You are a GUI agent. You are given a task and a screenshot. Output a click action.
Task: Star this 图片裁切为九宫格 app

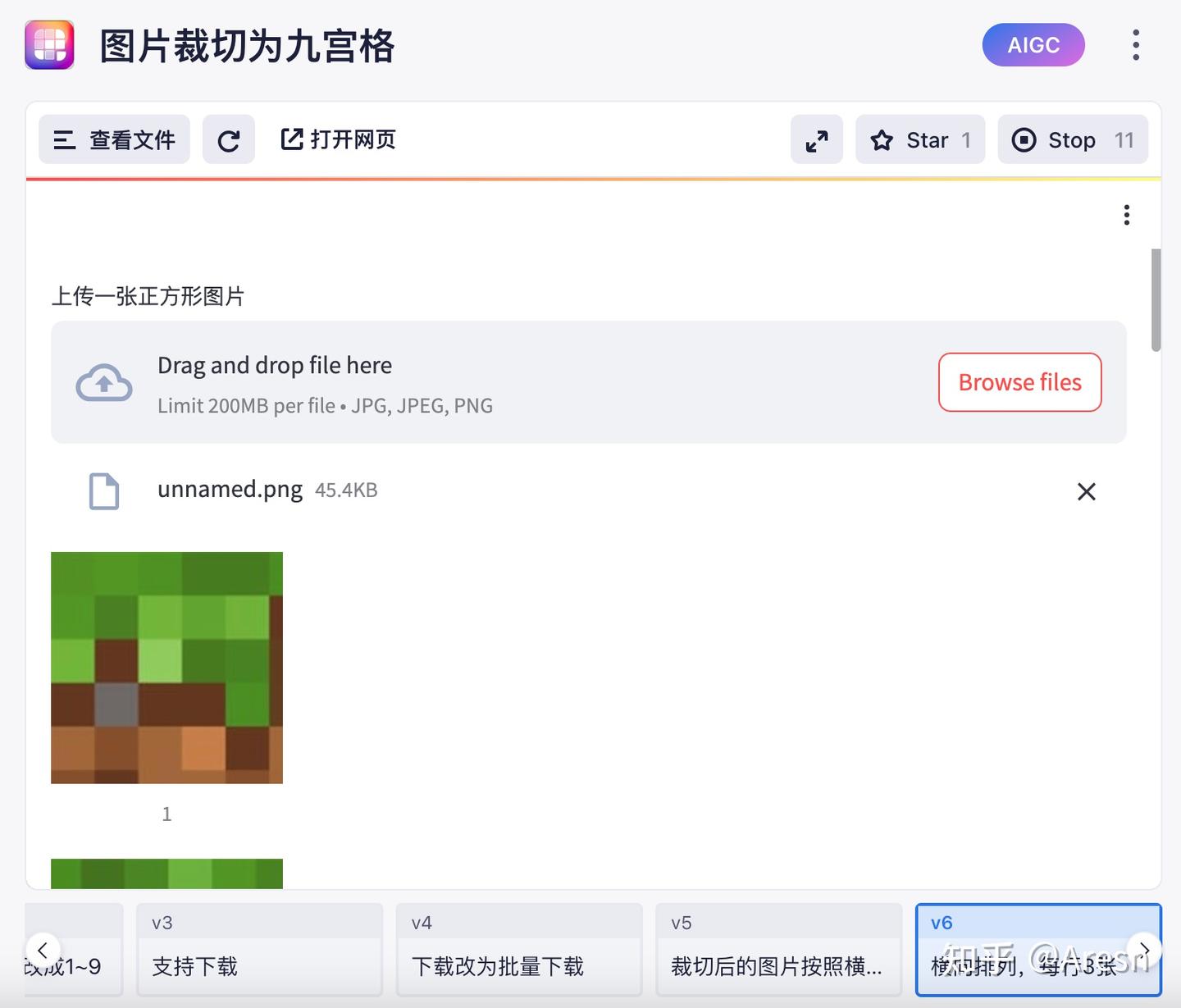click(919, 139)
